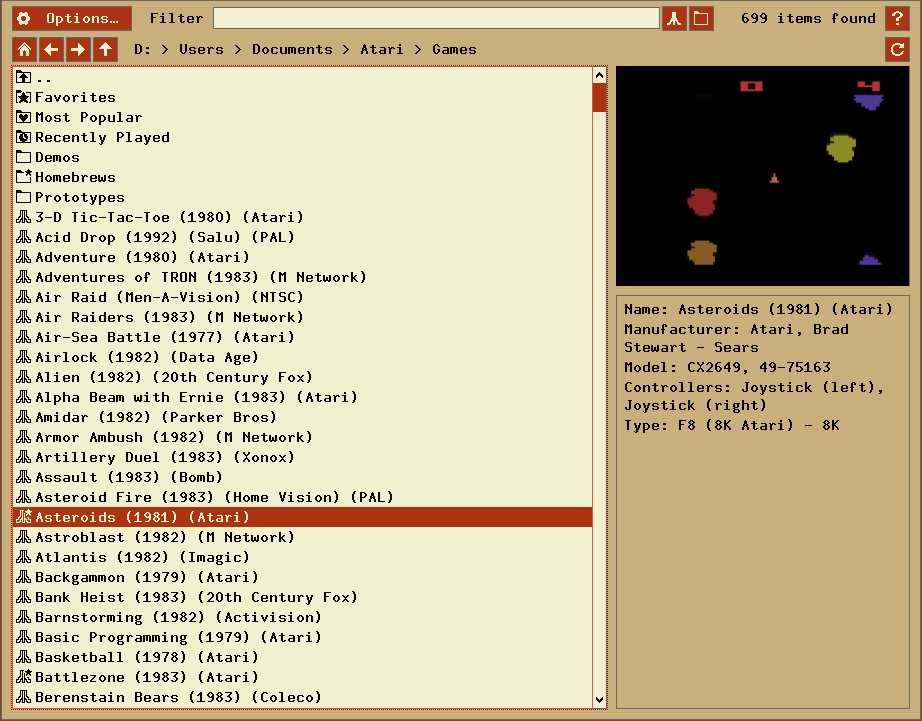Image resolution: width=922 pixels, height=721 pixels.
Task: Click favorite ROM icon beside Battlezone
Action: pos(24,676)
